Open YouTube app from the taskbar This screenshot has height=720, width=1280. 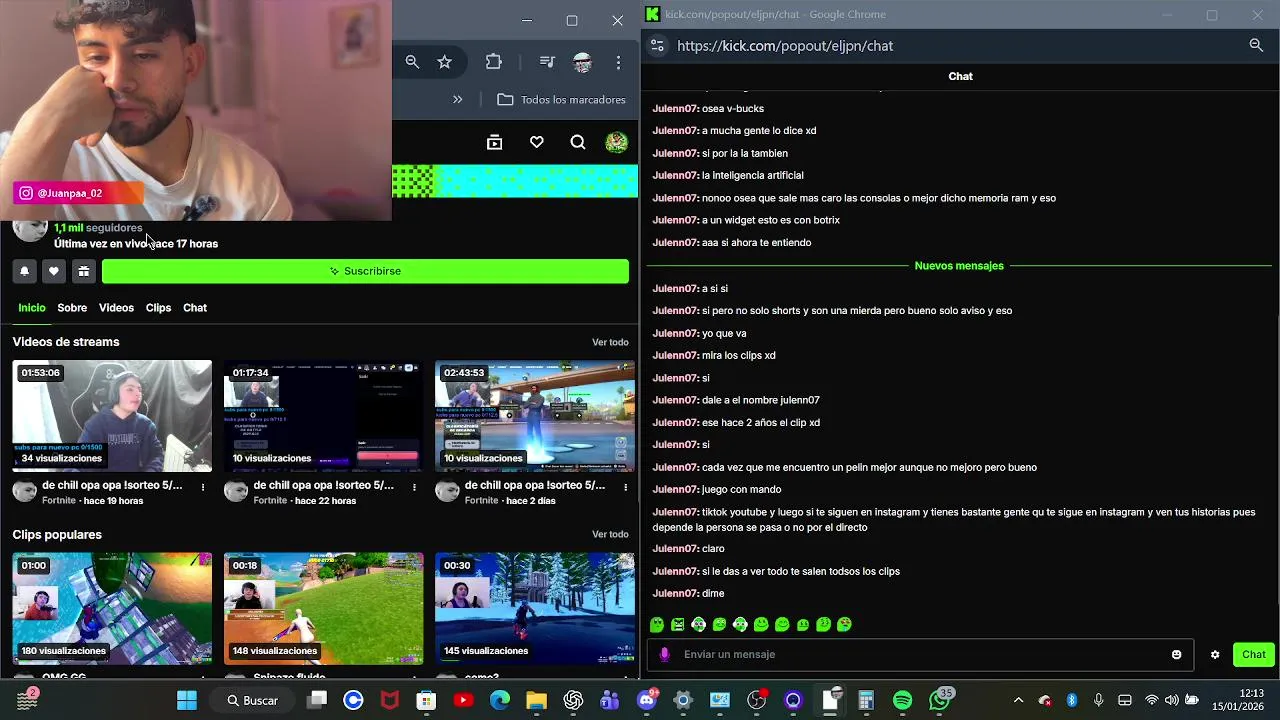463,700
